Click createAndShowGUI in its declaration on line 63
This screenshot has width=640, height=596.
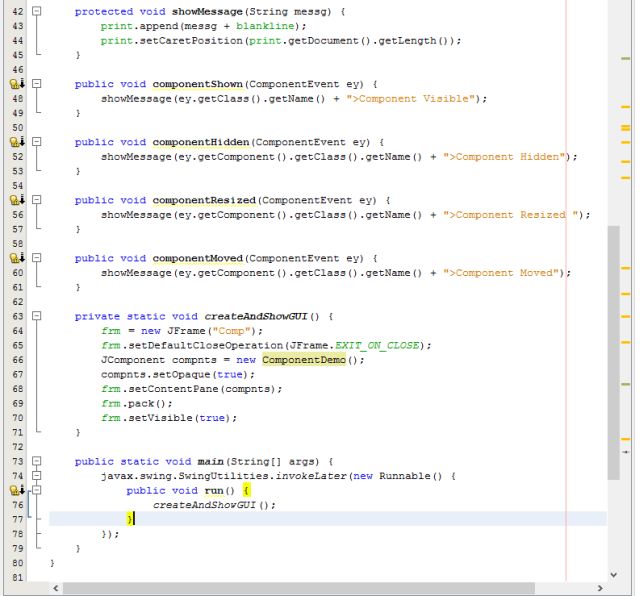256,316
